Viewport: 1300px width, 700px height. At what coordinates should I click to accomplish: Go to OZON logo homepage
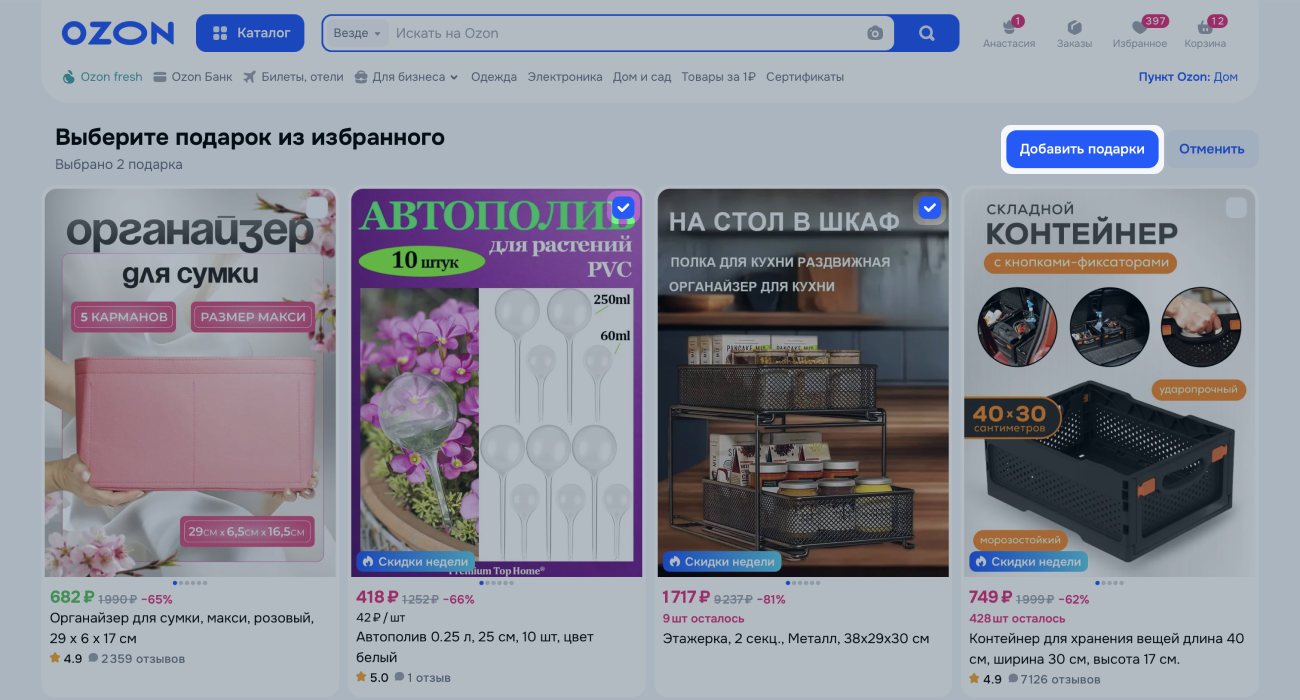pyautogui.click(x=118, y=33)
